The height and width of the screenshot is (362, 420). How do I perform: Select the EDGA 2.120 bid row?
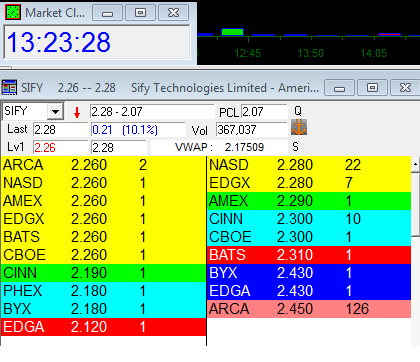click(103, 327)
